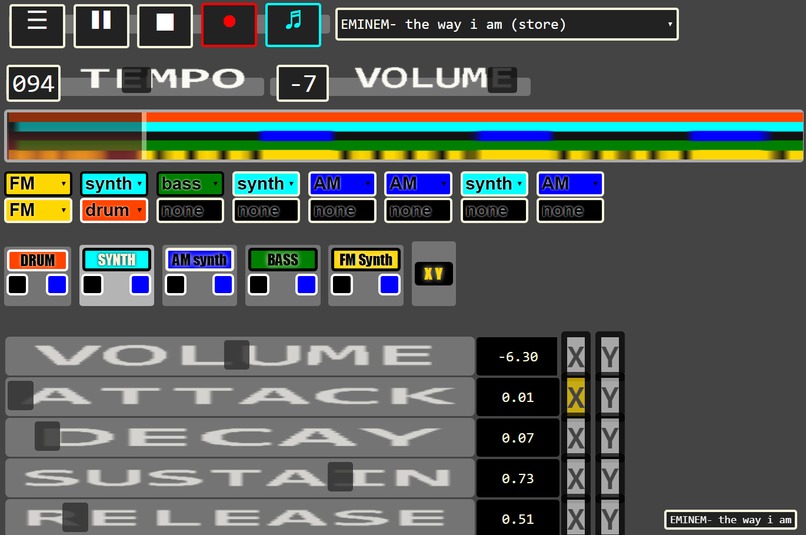The width and height of the screenshot is (806, 535).
Task: Assign VOLUME to the X axis
Action: [576, 356]
